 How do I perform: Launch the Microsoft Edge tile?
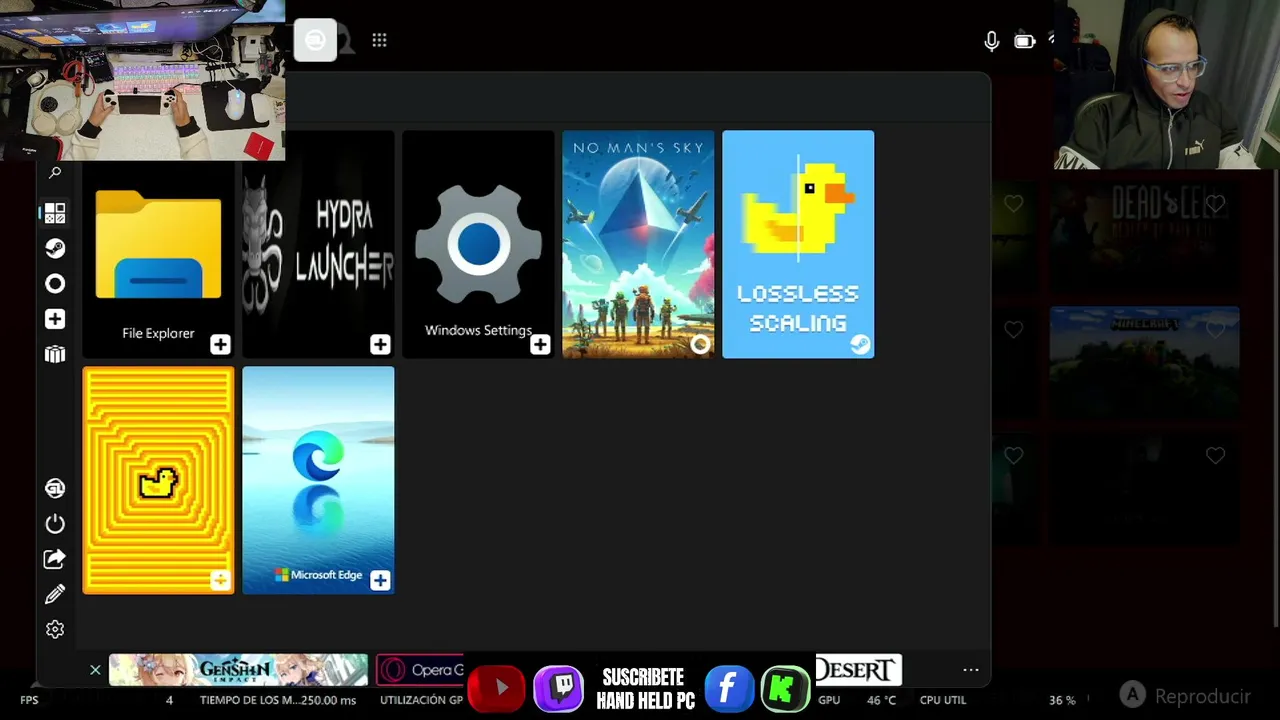point(318,480)
